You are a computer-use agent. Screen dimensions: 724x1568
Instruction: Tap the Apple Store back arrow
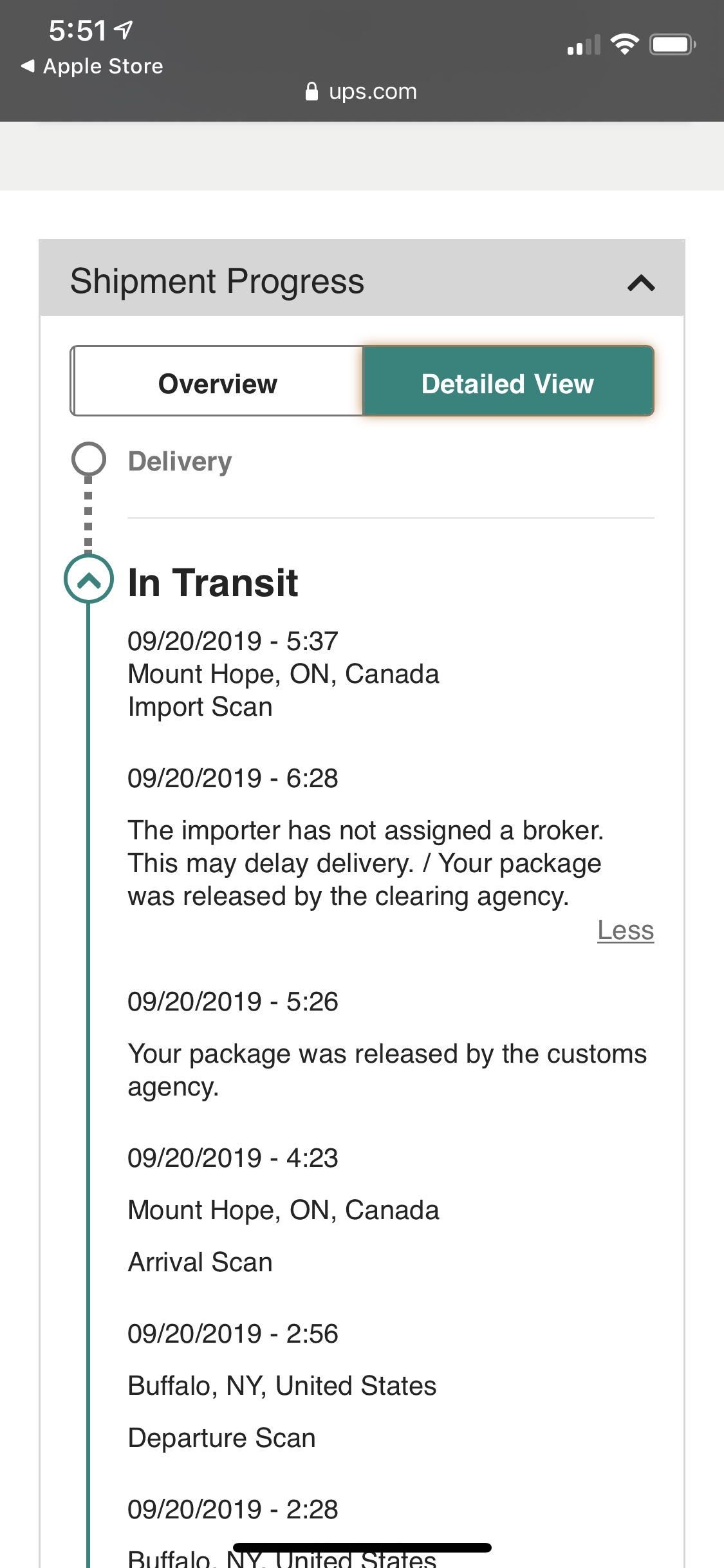[x=28, y=66]
